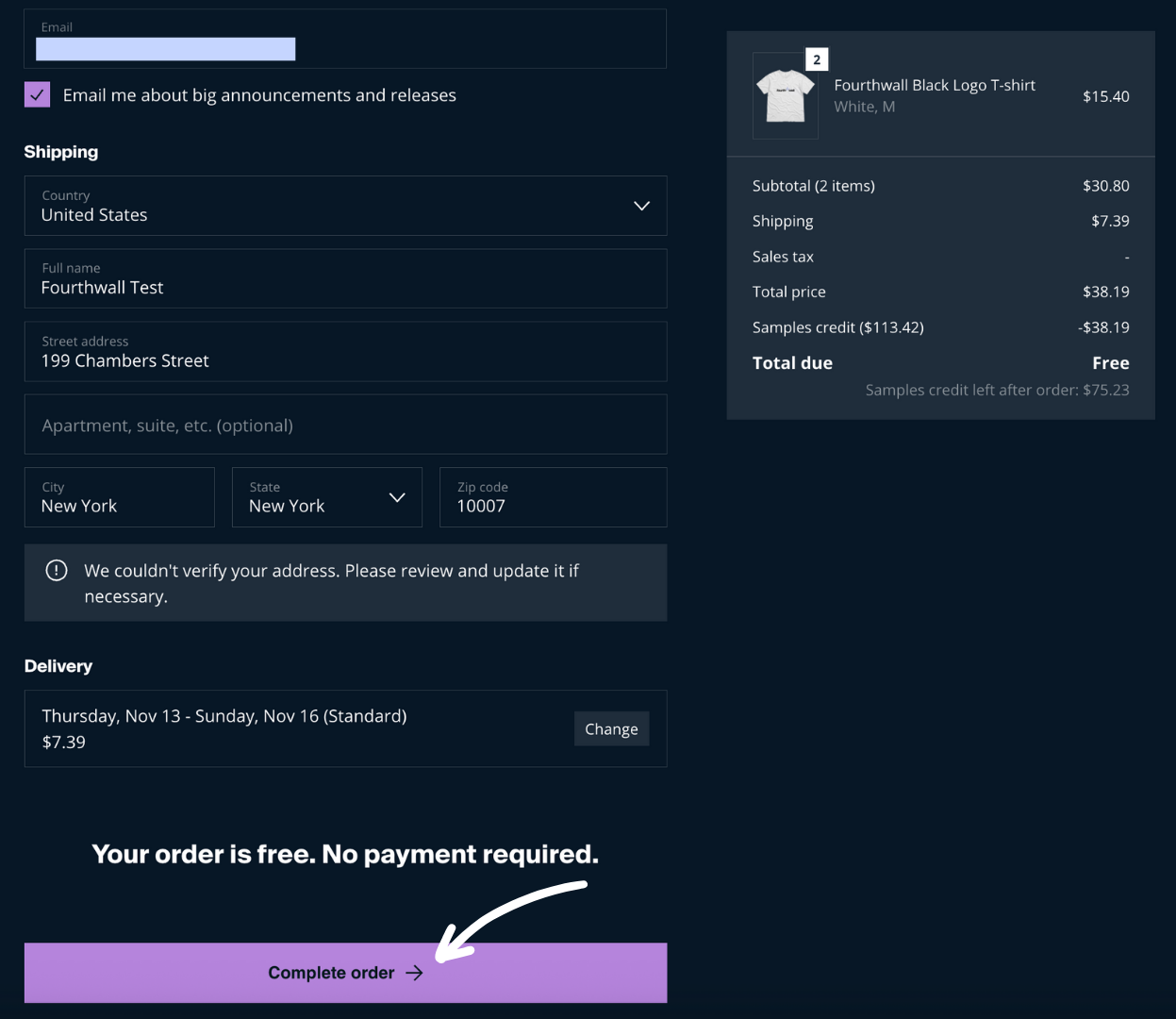The height and width of the screenshot is (1019, 1176).
Task: Click the alert icon in the address warning banner
Action: click(x=57, y=570)
